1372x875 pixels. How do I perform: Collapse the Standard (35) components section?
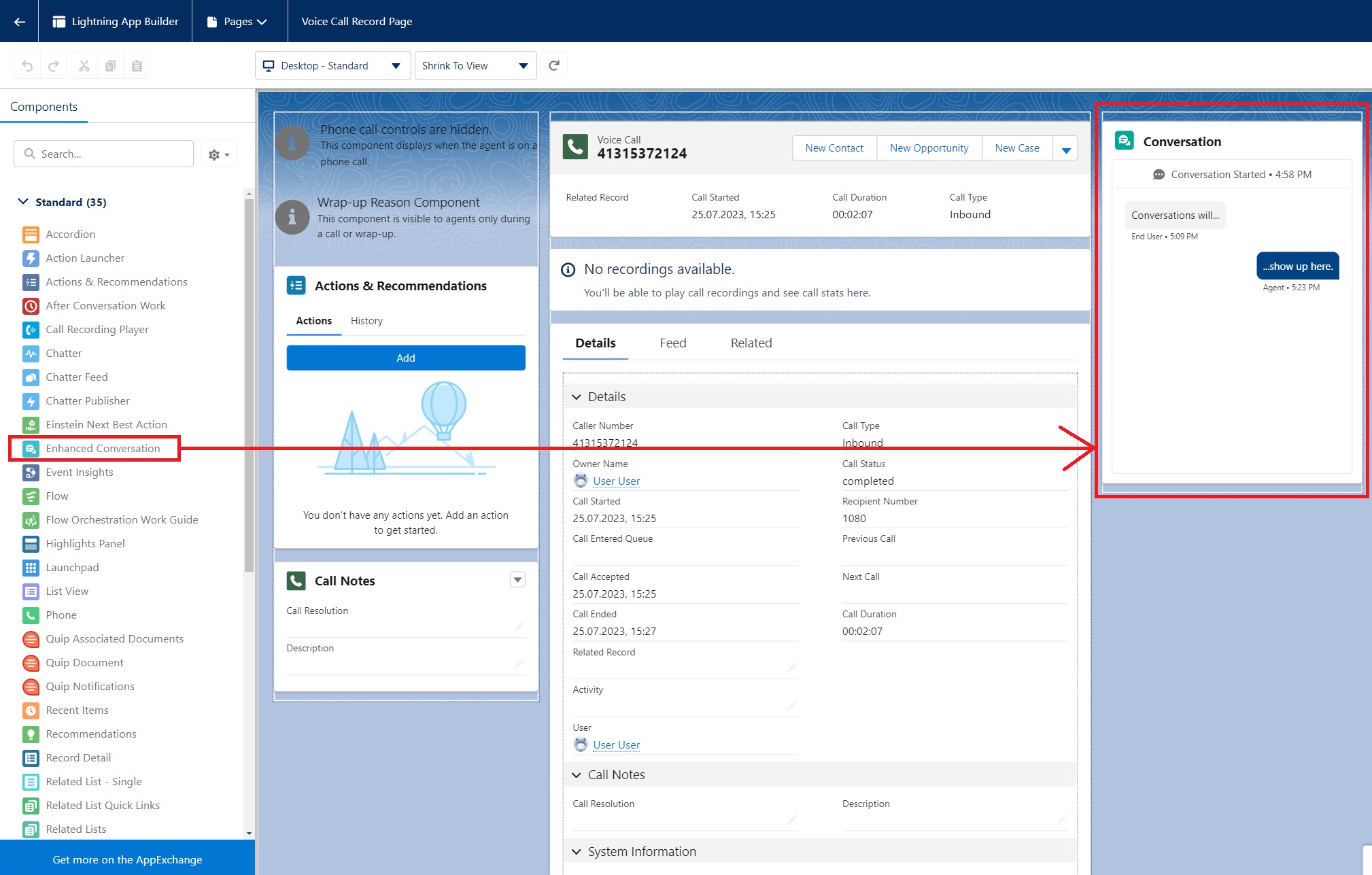23,202
